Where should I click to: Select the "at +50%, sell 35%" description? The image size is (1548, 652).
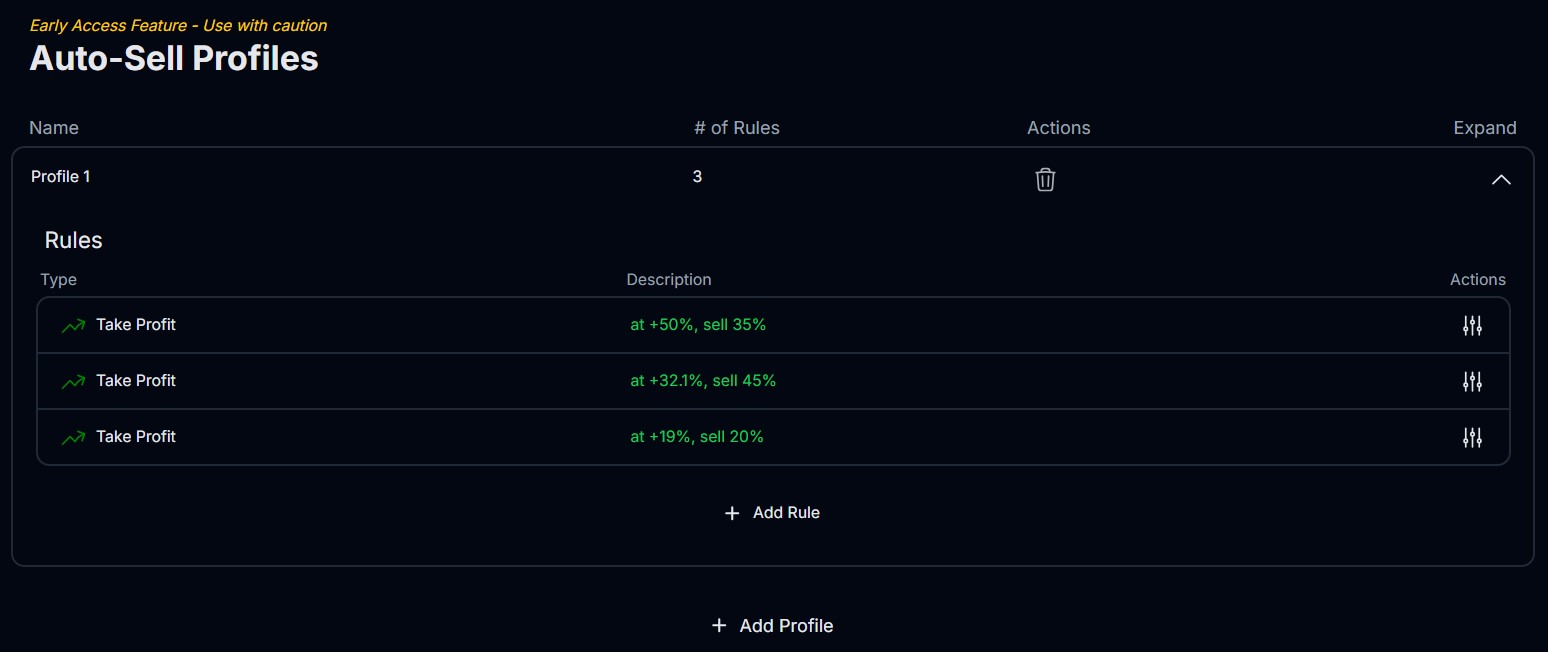pyautogui.click(x=698, y=325)
